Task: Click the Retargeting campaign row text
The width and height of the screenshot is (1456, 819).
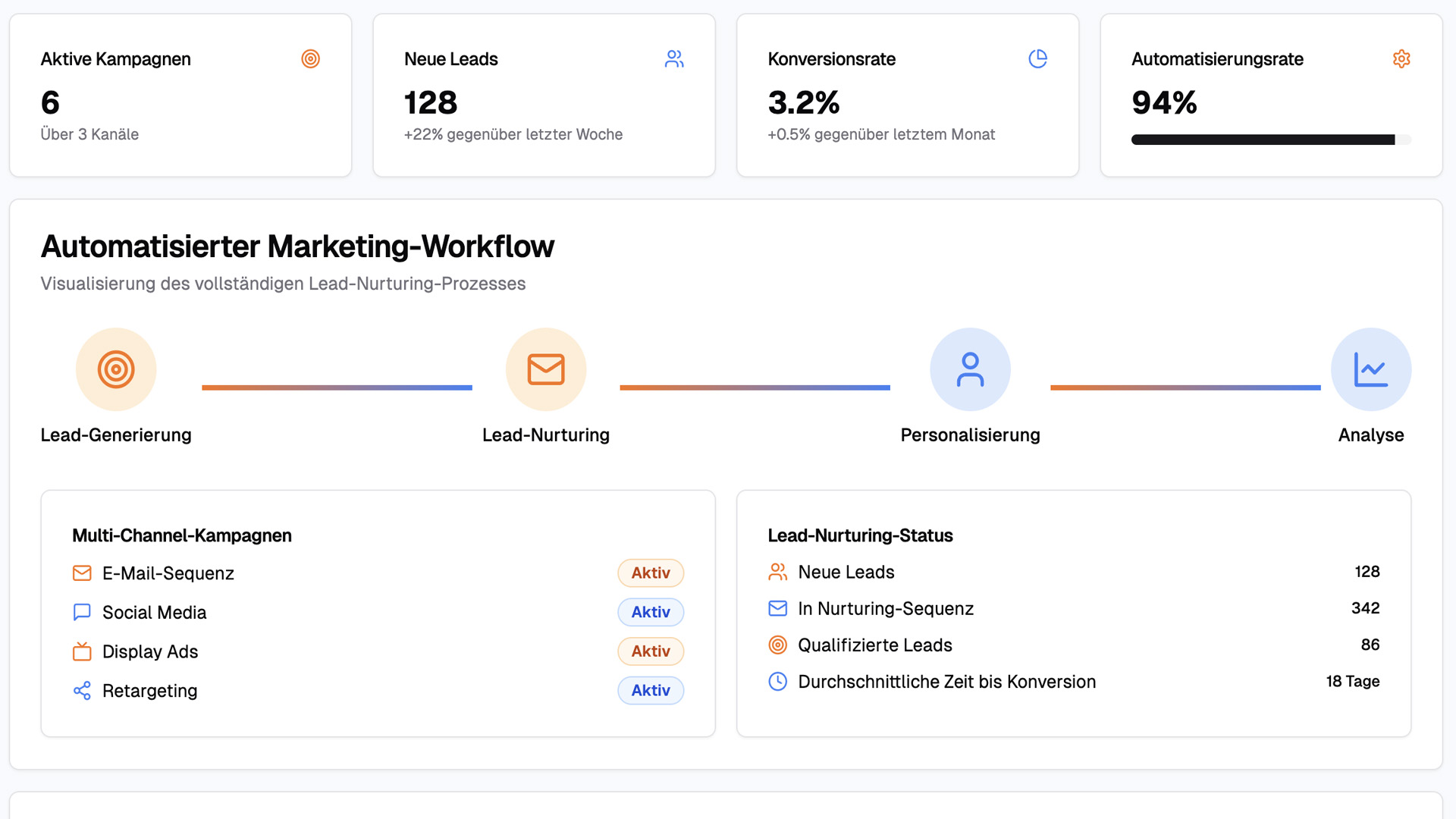Action: point(149,691)
